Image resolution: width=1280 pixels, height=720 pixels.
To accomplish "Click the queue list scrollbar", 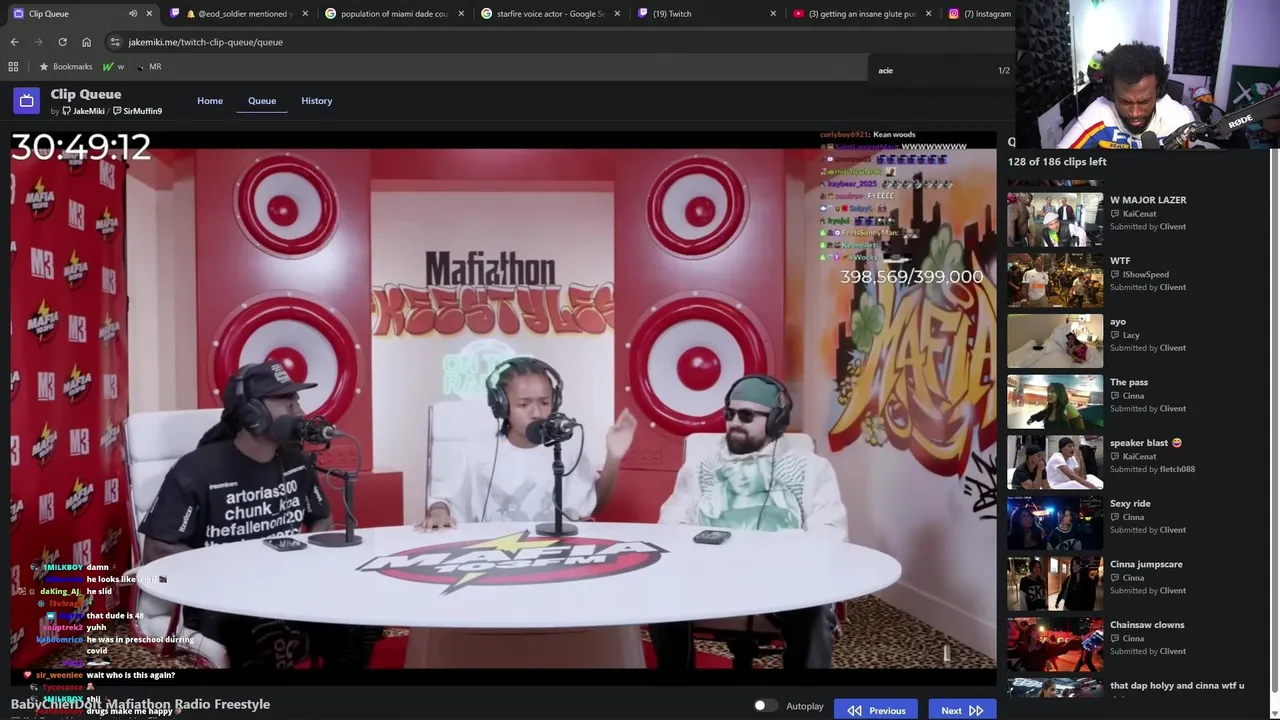I will [x=1274, y=420].
